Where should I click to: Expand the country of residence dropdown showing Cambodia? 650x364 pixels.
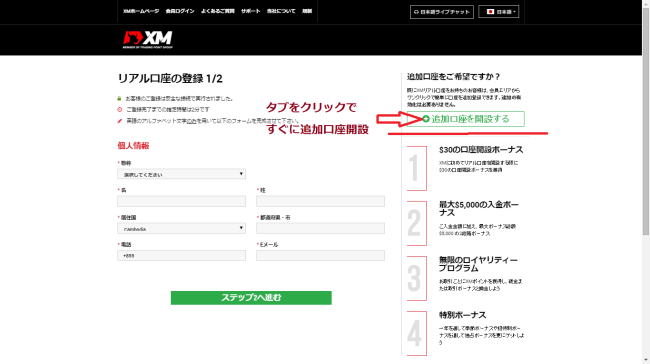point(182,228)
